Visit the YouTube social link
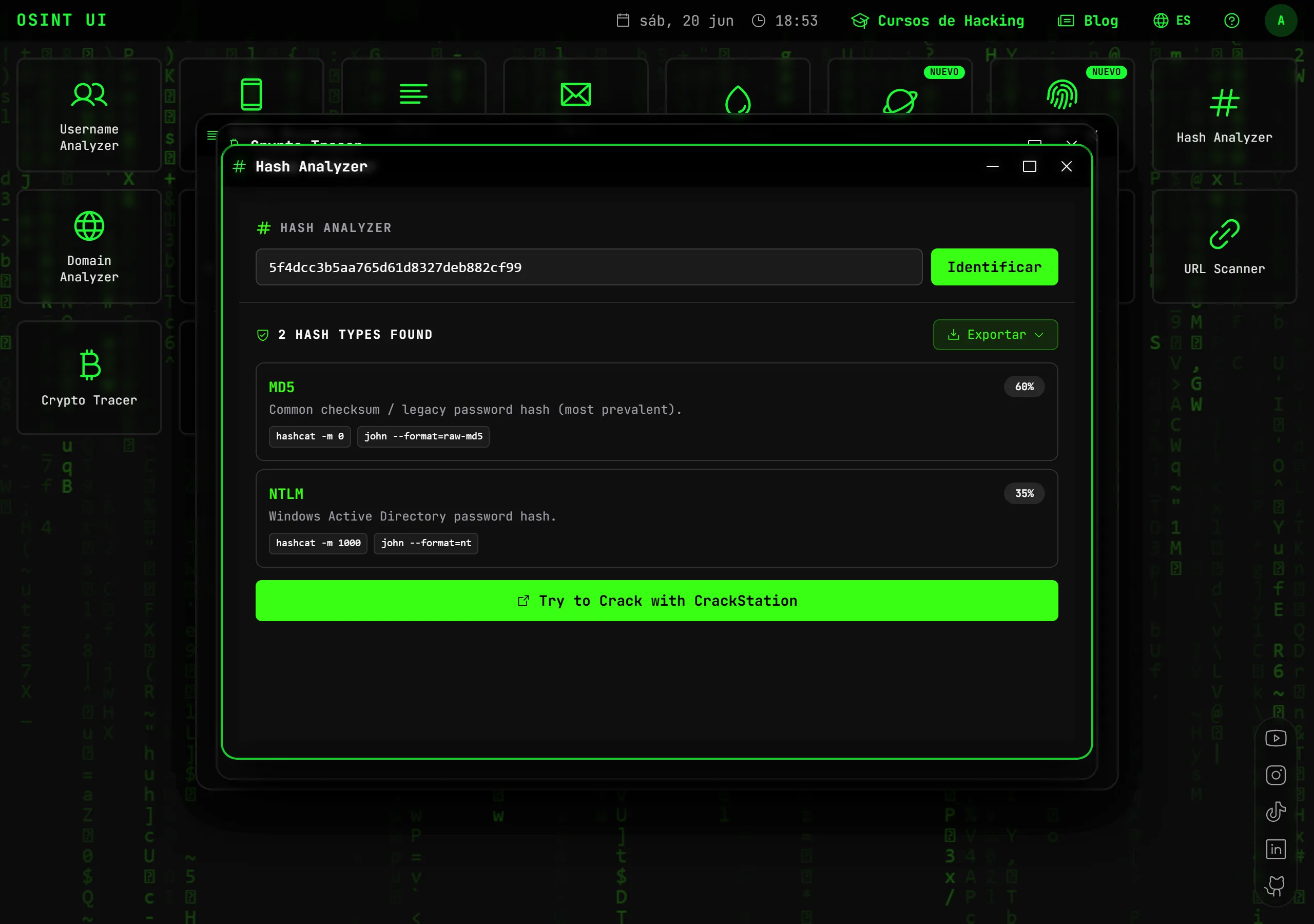Image resolution: width=1314 pixels, height=924 pixels. coord(1276,738)
